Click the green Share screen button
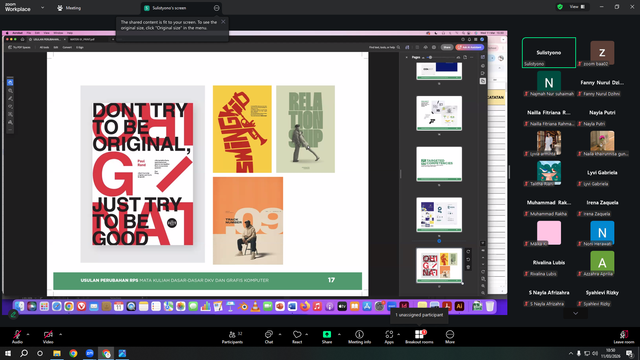 (x=327, y=337)
